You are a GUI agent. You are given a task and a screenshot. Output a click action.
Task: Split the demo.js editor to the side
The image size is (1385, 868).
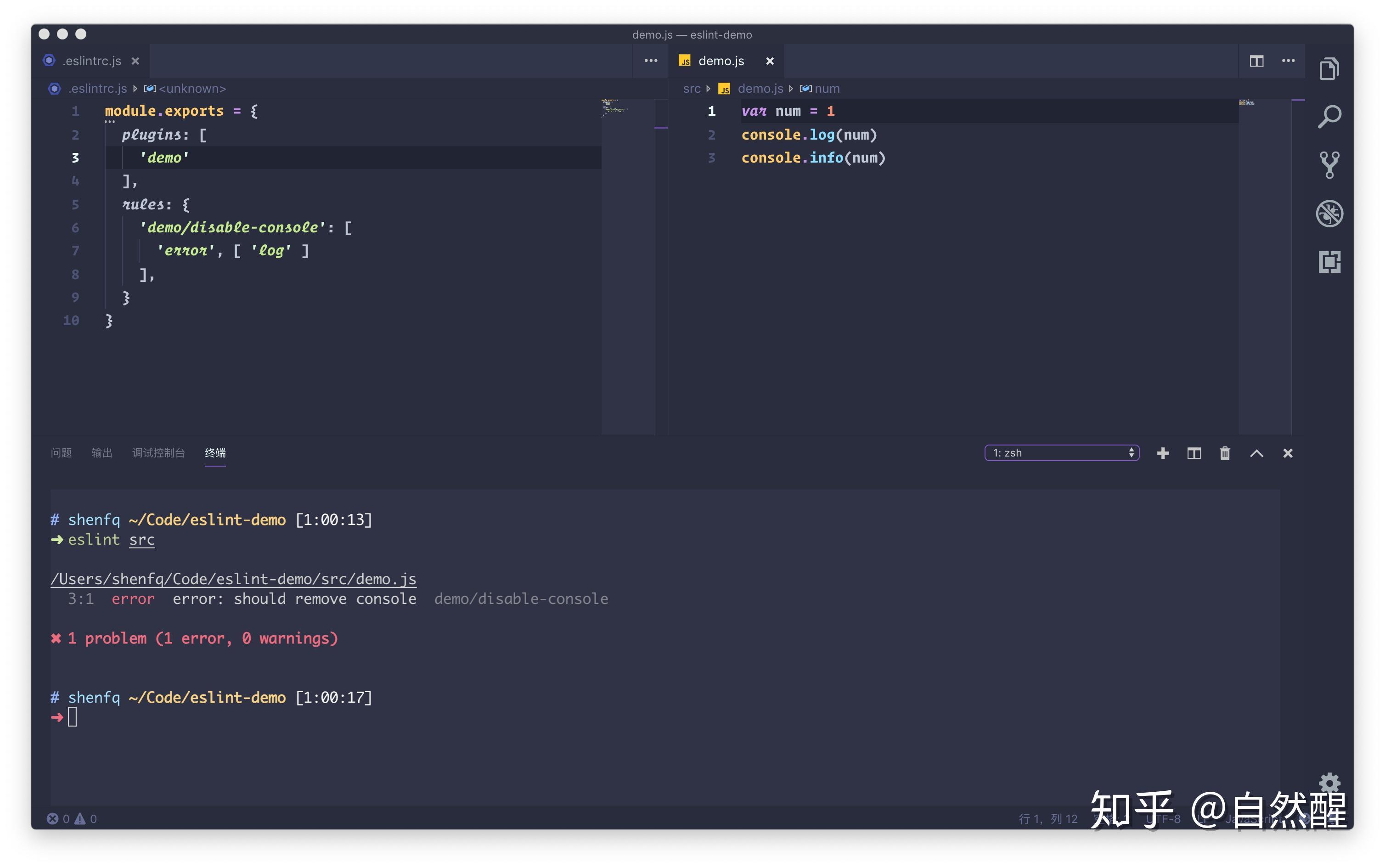pos(1256,61)
